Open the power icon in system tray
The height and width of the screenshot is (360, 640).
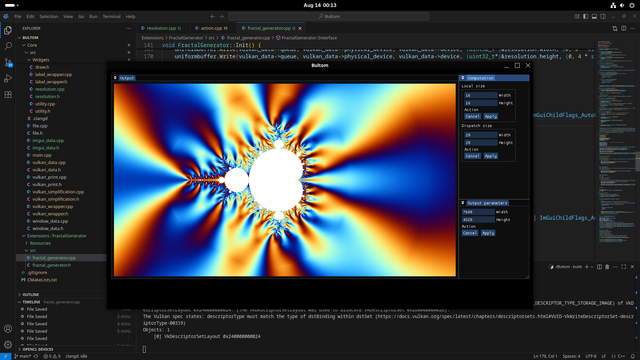632,5
